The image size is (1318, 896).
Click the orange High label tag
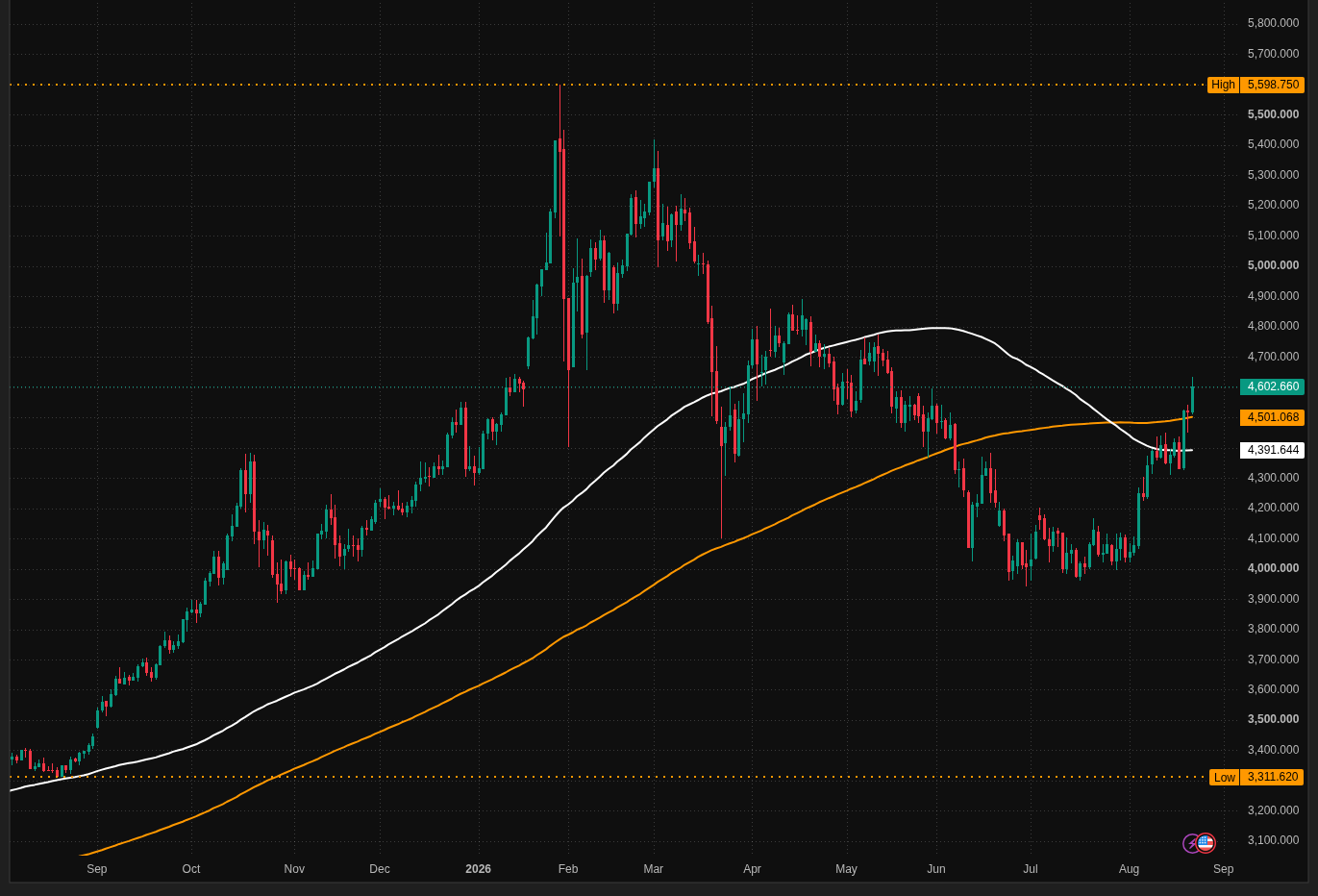point(1223,85)
